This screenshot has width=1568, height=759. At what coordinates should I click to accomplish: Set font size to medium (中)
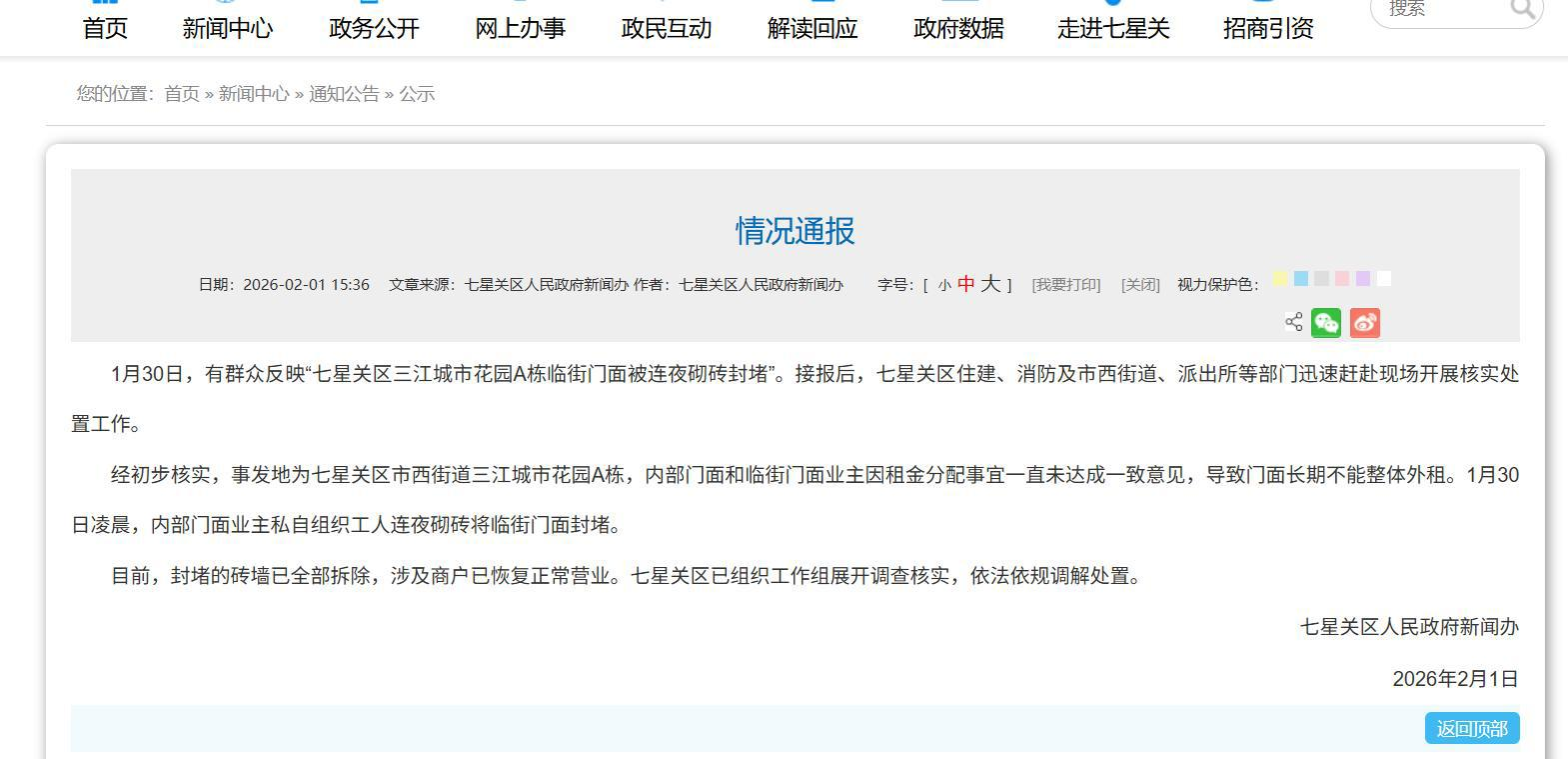[x=965, y=284]
